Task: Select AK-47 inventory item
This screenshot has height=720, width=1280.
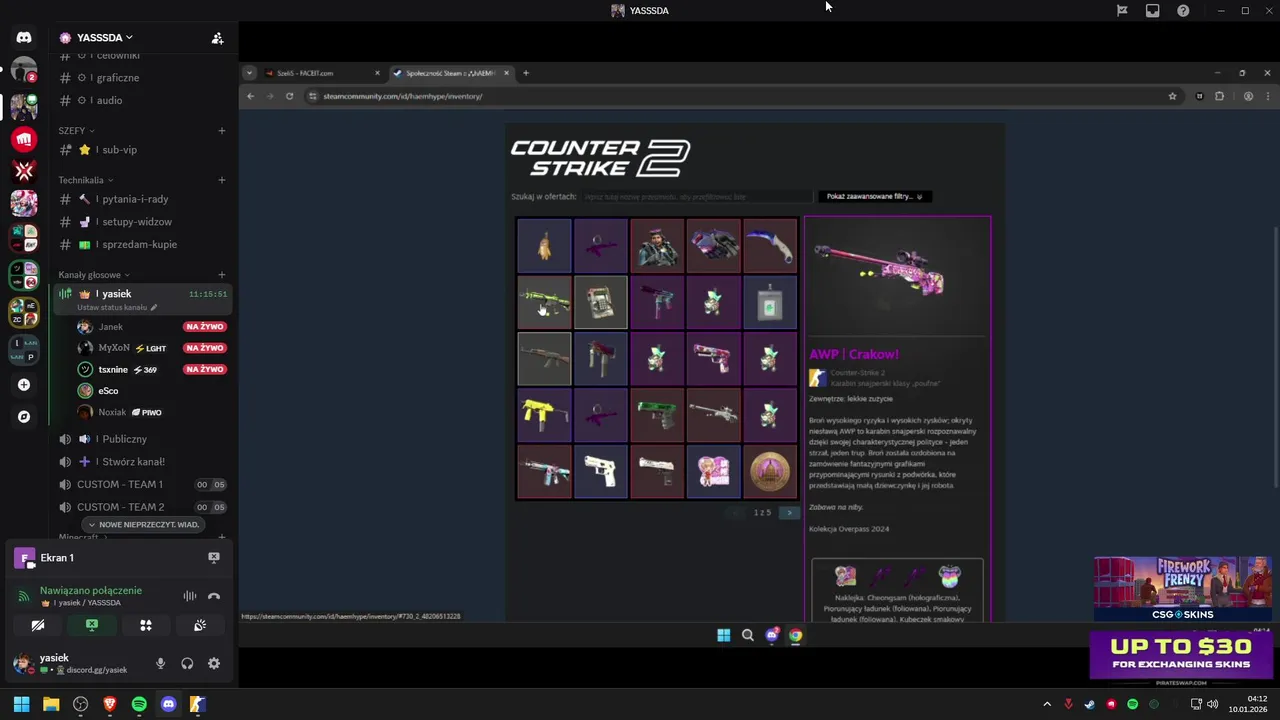Action: 544,358
